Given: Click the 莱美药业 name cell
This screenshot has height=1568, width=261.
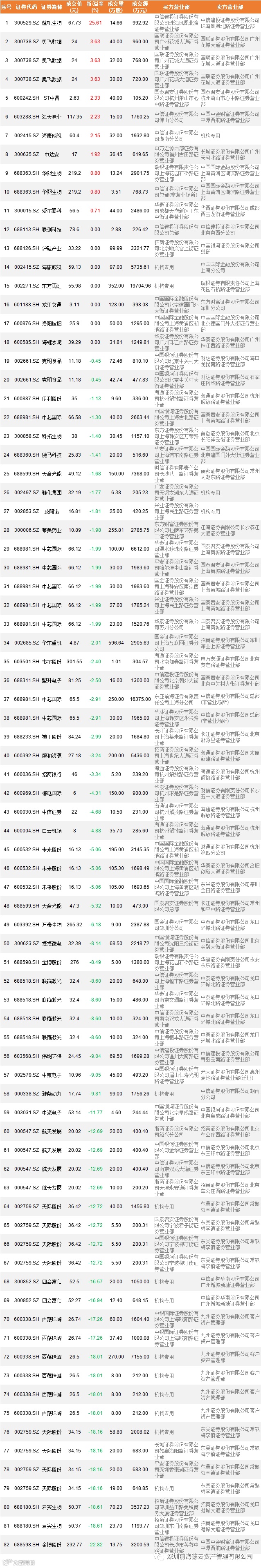Looking at the screenshot, I should (51, 530).
